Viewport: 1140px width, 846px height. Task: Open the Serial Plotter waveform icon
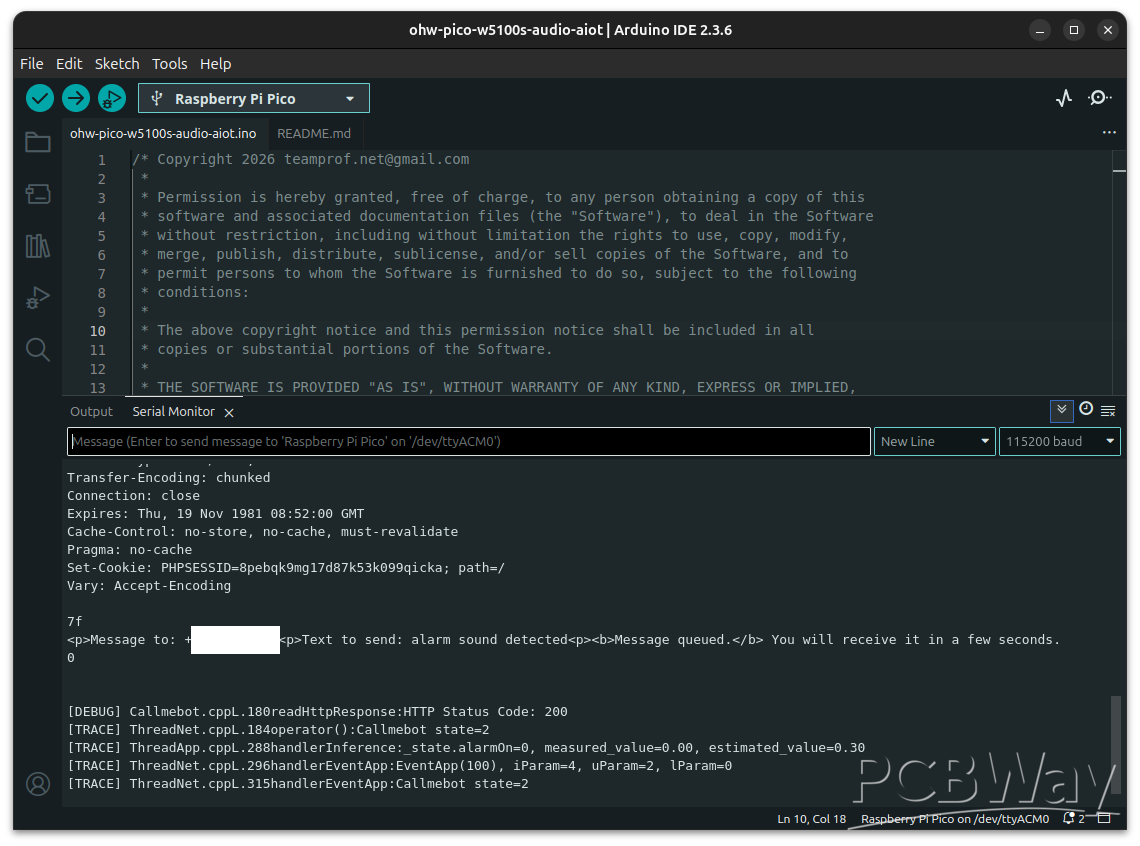pyautogui.click(x=1064, y=98)
